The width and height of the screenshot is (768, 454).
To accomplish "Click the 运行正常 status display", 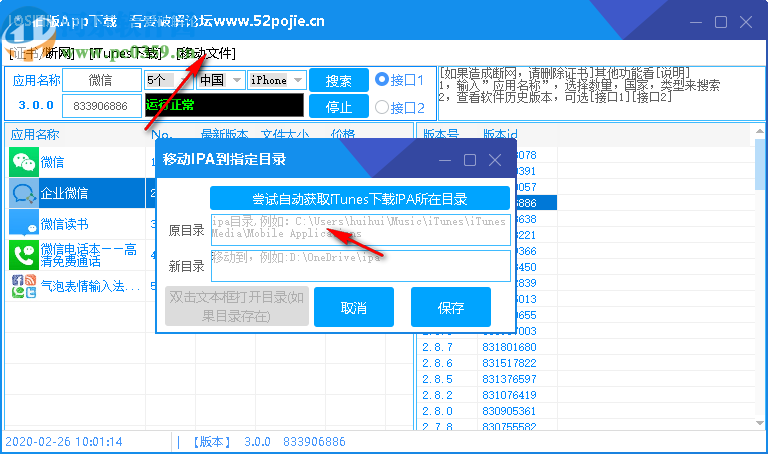I will pyautogui.click(x=224, y=105).
